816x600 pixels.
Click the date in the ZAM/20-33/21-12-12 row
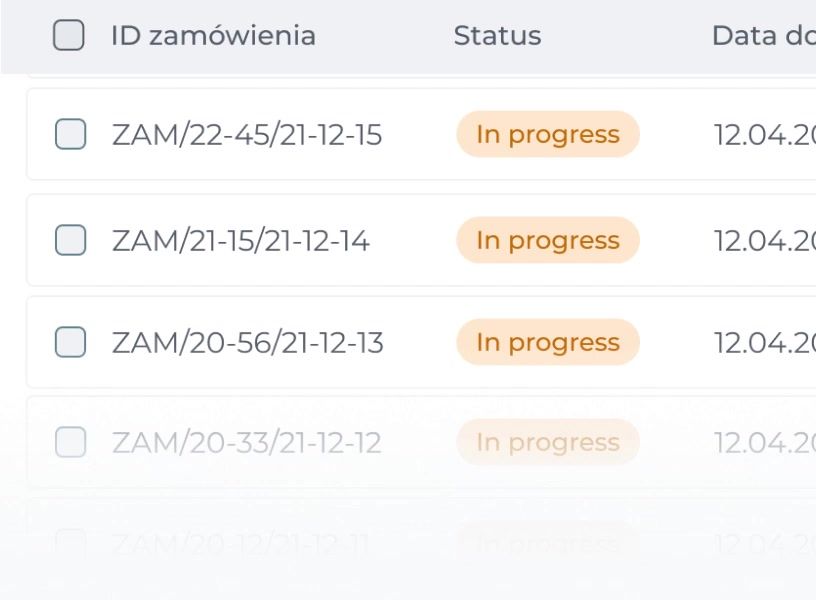[763, 442]
